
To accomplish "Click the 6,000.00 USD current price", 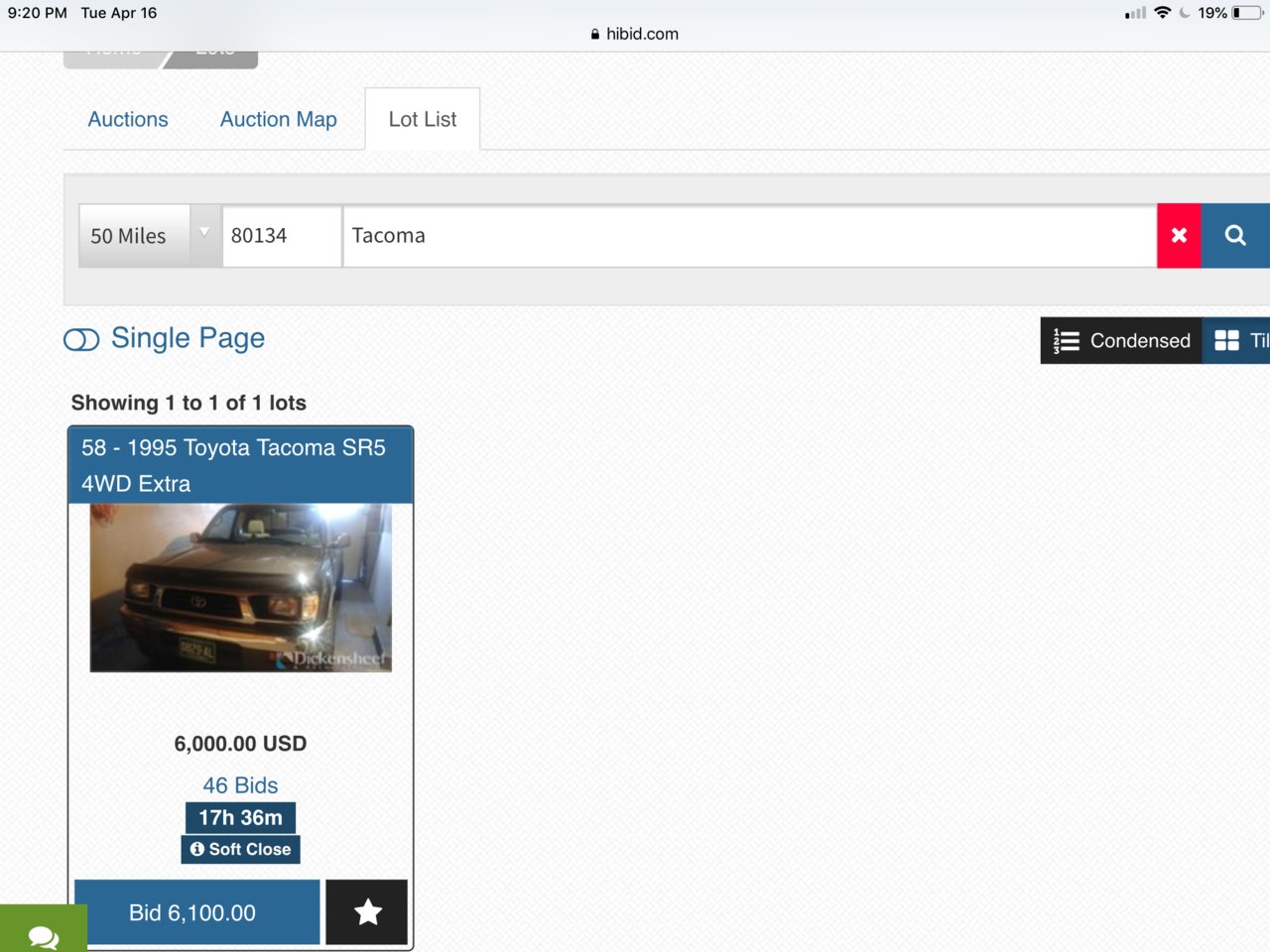I will [x=240, y=744].
